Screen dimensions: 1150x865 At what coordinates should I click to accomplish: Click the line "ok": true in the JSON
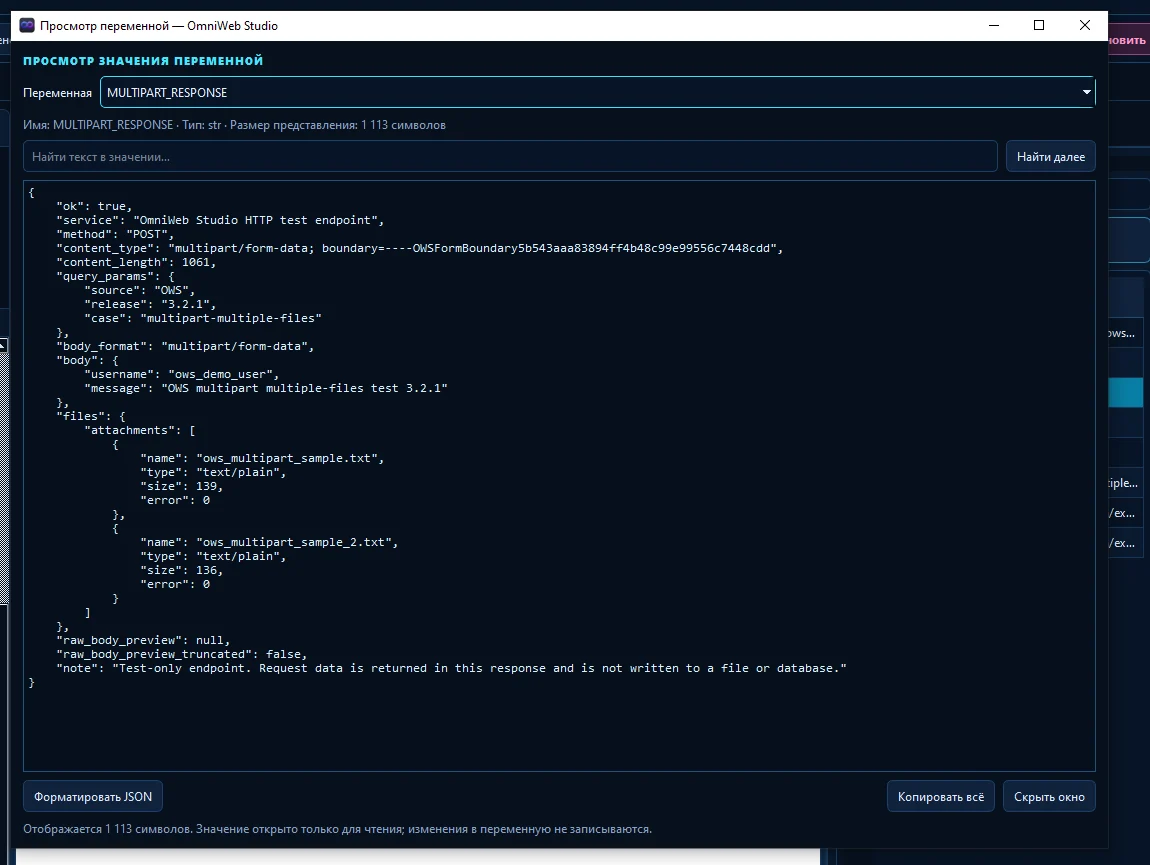coord(94,206)
